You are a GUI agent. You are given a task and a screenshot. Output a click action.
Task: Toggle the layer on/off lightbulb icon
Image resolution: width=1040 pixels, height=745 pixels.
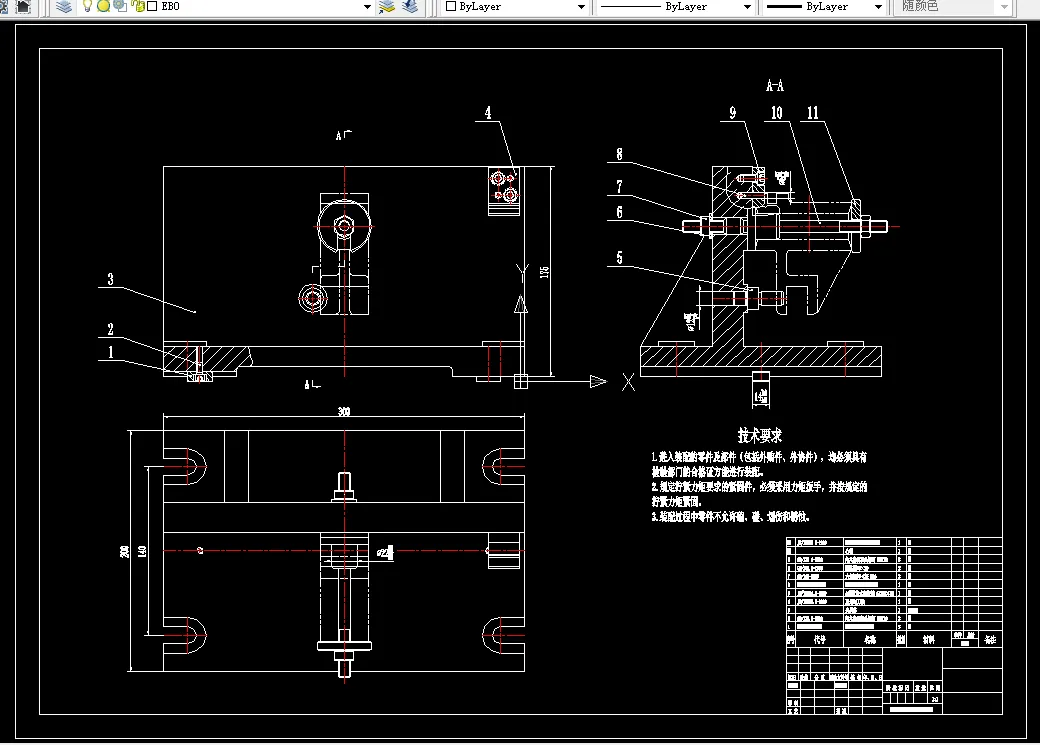coord(87,6)
